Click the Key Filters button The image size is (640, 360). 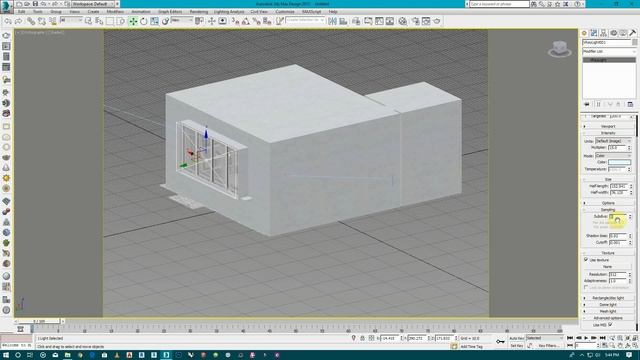(549, 346)
